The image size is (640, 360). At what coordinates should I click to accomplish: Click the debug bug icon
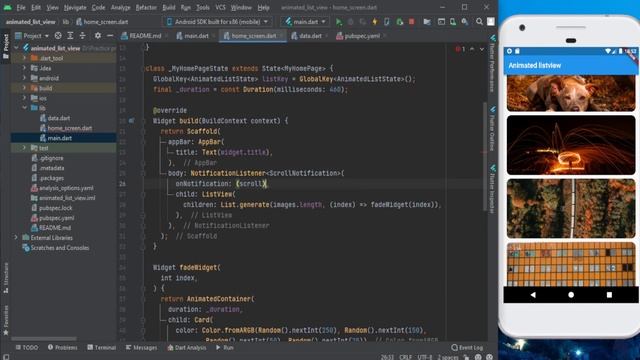tap(350, 22)
